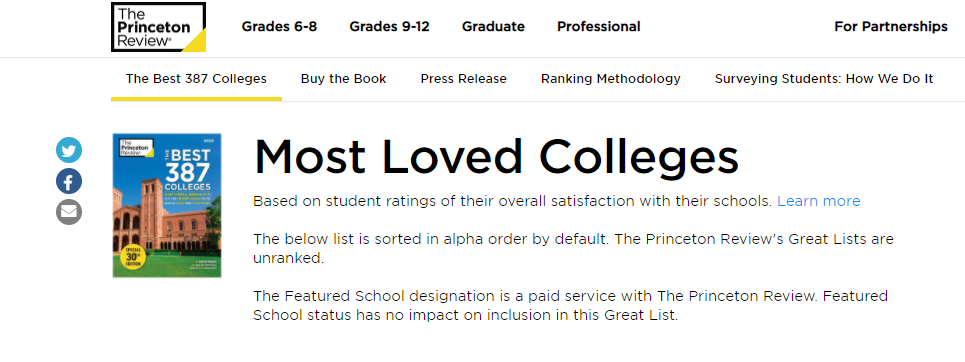The image size is (965, 362).
Task: Go to The Princeton Review logo homepage
Action: click(x=158, y=27)
